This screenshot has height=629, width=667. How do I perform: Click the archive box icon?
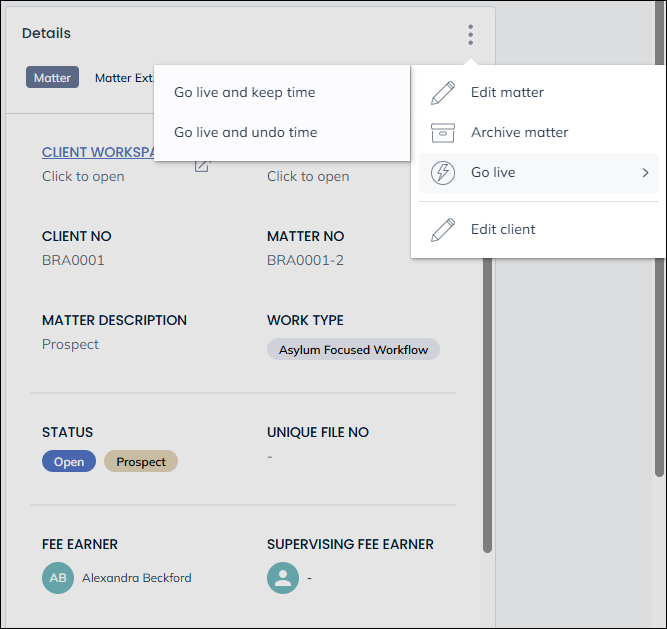[442, 133]
